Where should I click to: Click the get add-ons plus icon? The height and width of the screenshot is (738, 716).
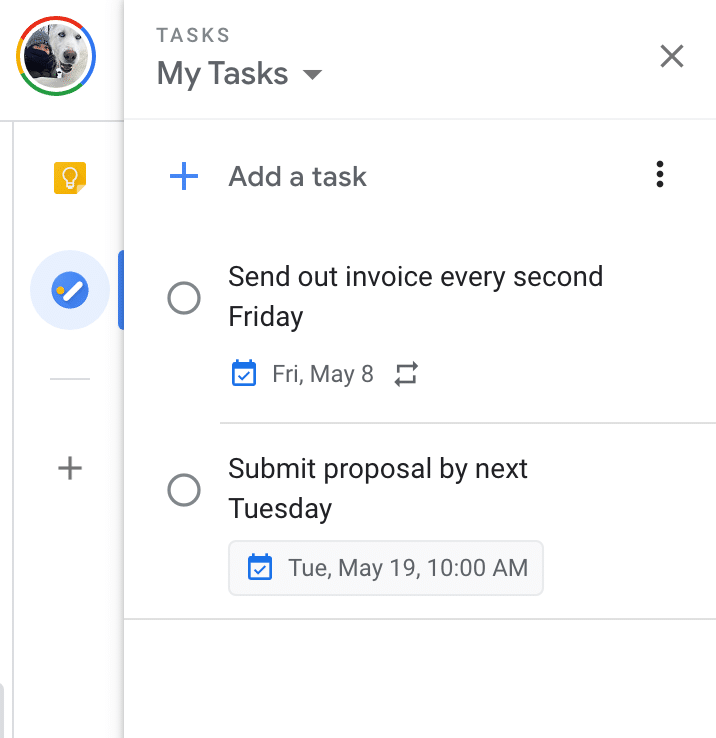[70, 468]
